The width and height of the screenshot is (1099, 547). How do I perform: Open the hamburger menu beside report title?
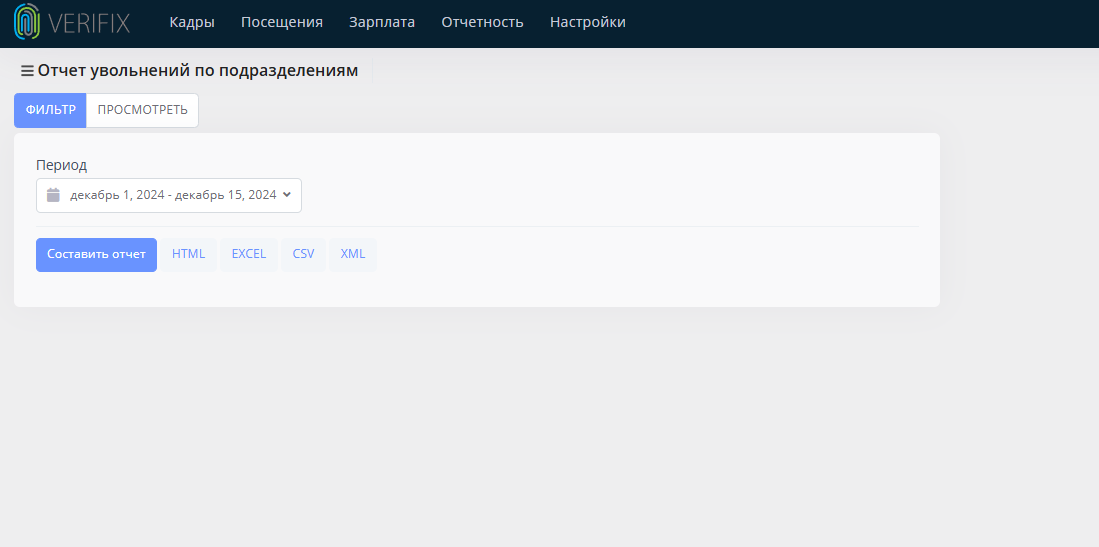(x=27, y=71)
